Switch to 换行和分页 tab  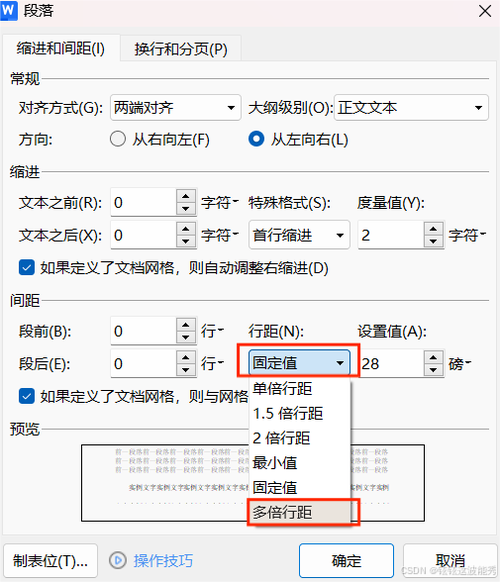pos(181,49)
